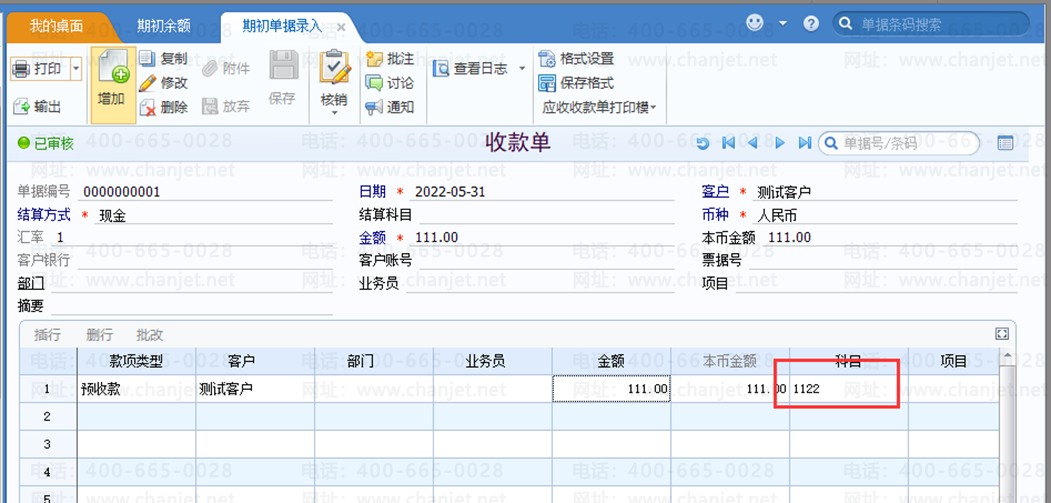Open the 应收收款单打印模 template dropdown

(x=655, y=107)
